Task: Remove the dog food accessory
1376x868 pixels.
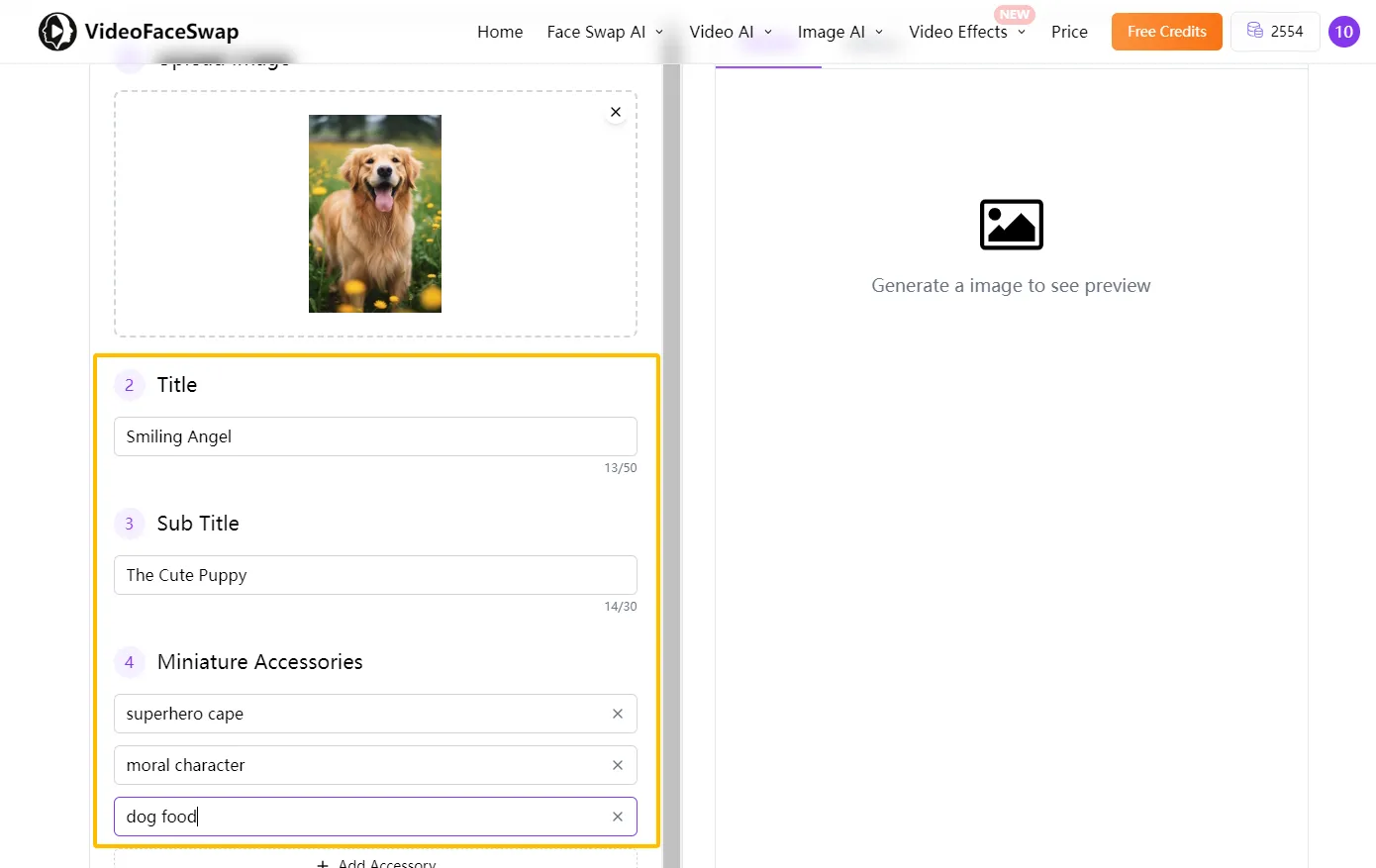Action: 618,817
